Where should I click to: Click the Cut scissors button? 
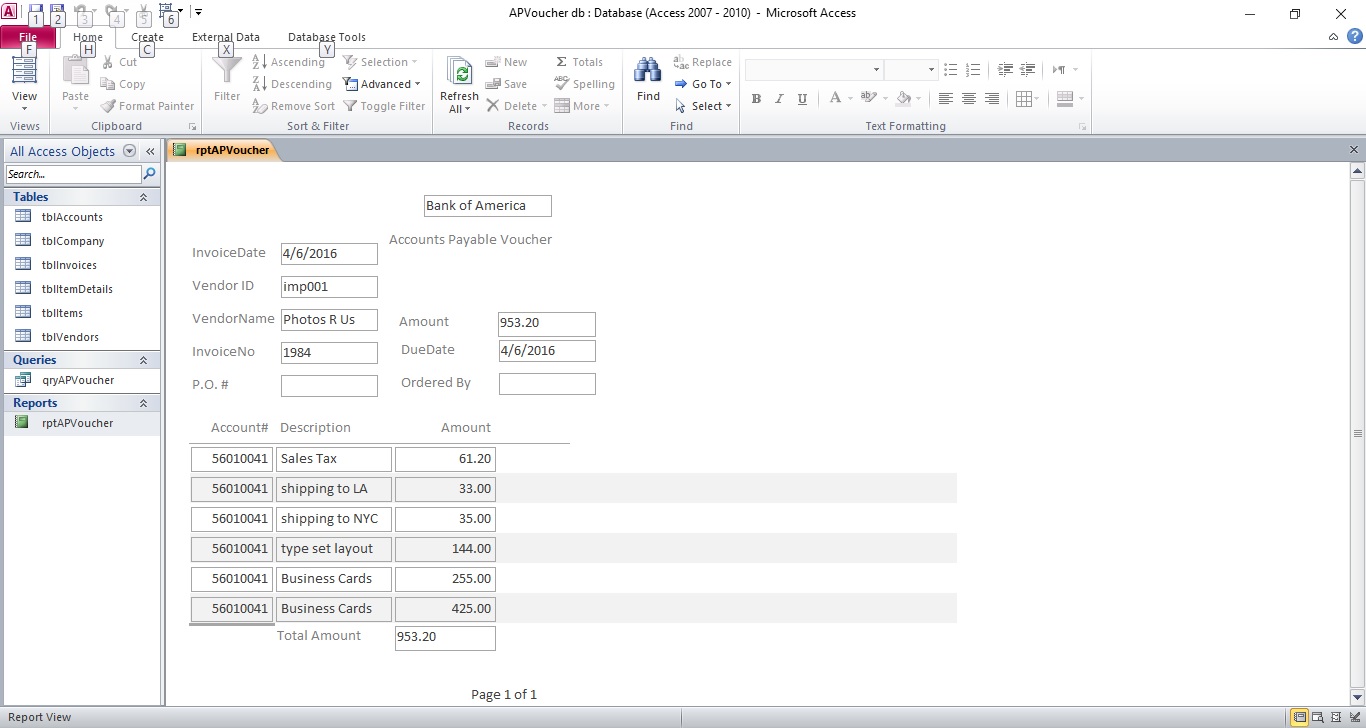pos(119,62)
